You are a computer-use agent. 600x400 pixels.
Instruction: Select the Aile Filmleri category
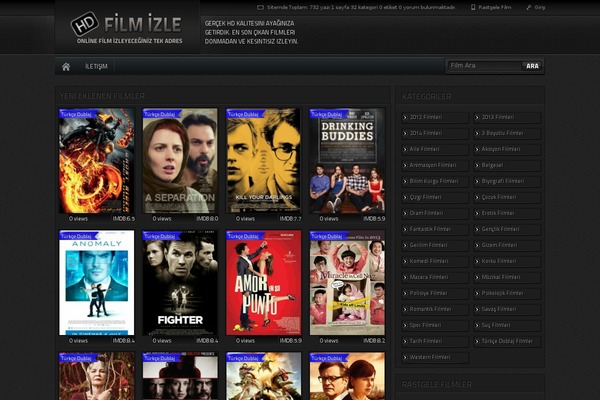pos(435,149)
